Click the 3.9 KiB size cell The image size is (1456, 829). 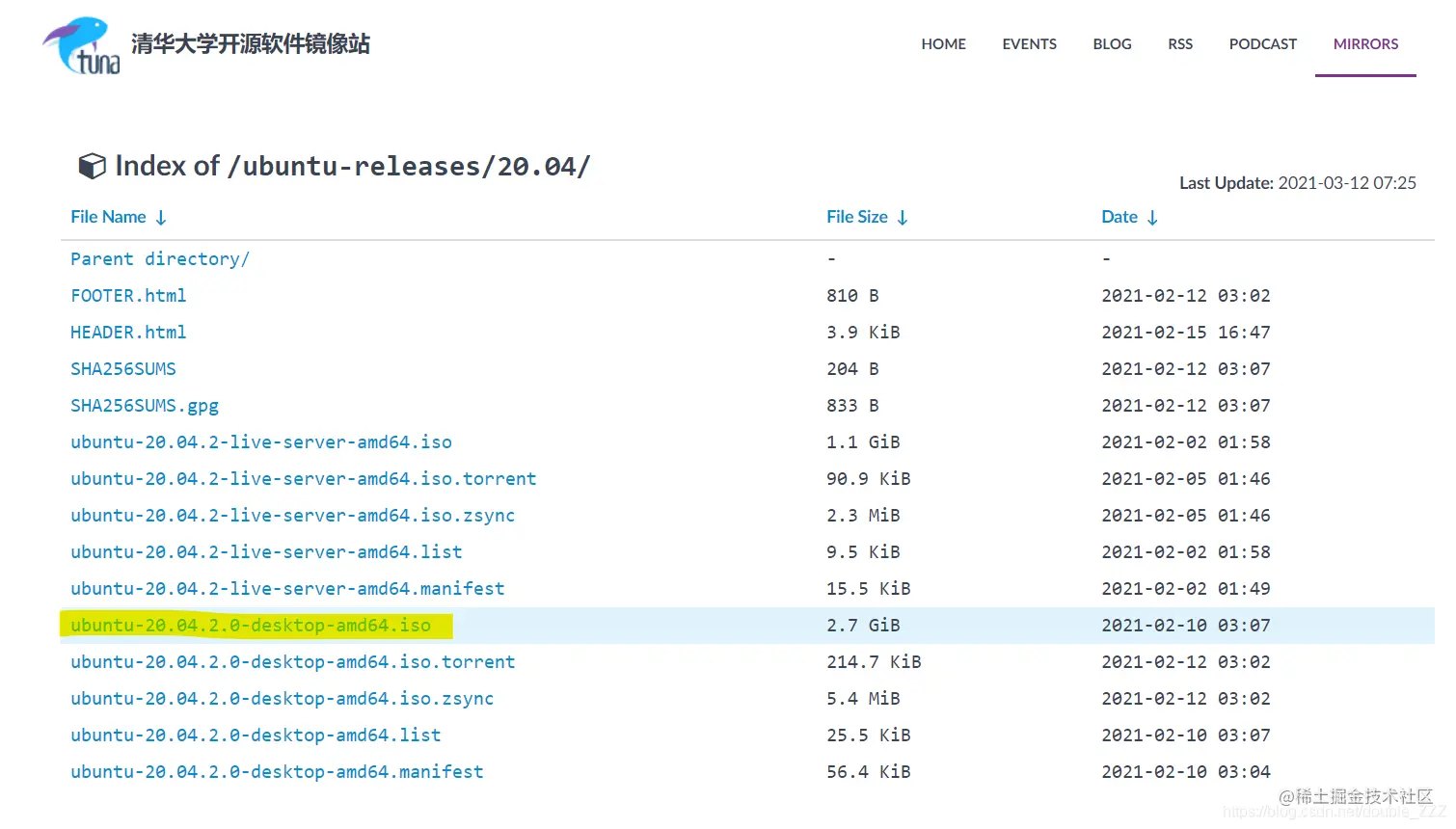(863, 332)
